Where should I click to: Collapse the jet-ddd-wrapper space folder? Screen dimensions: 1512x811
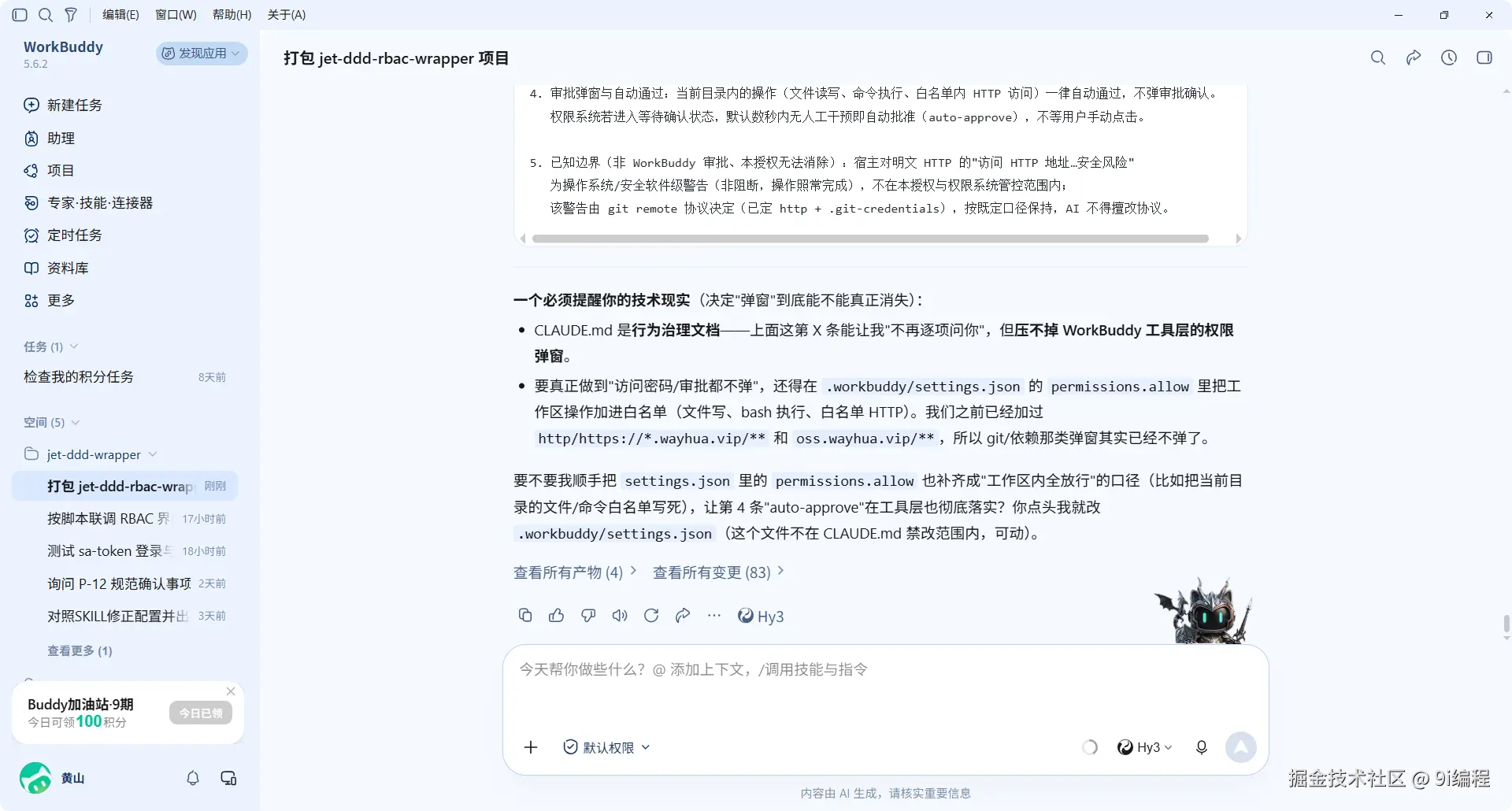[91, 454]
